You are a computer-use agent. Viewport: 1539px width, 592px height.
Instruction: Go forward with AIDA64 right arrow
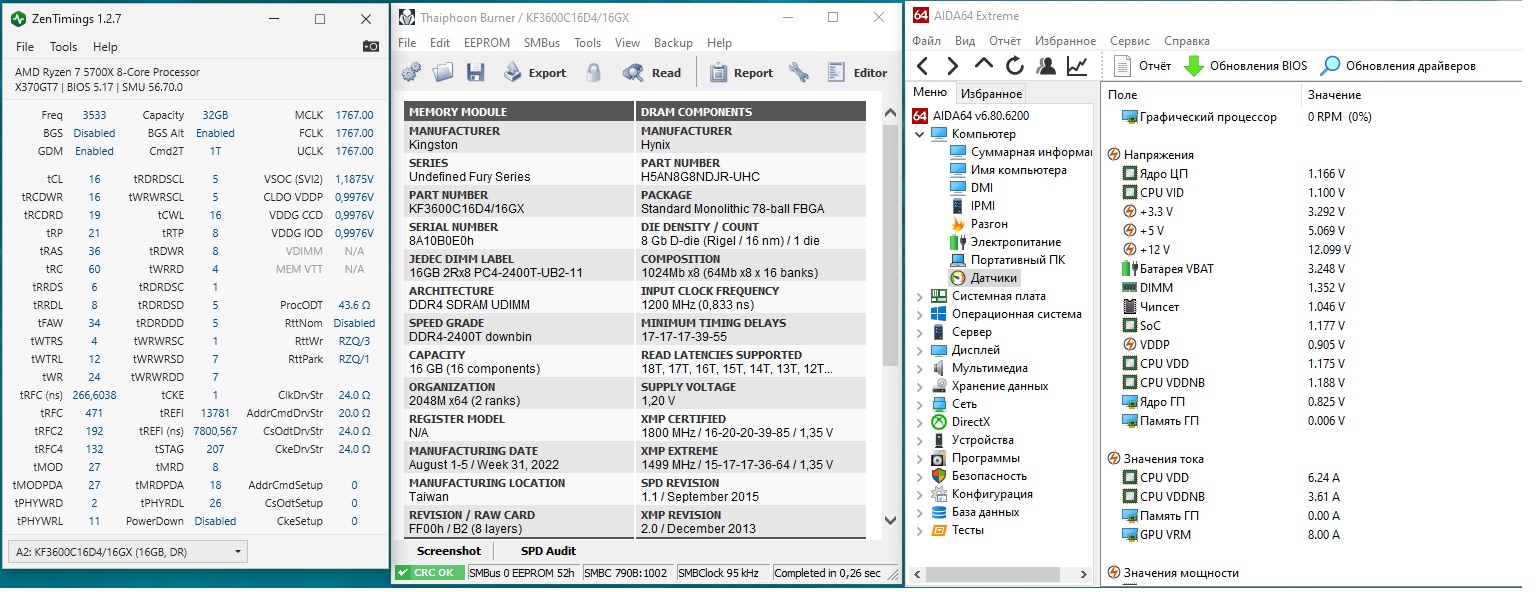[x=953, y=66]
